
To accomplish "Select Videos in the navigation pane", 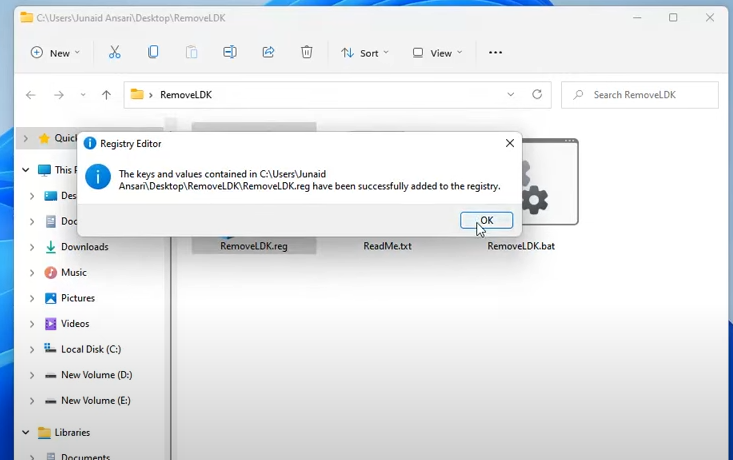I will [x=75, y=323].
